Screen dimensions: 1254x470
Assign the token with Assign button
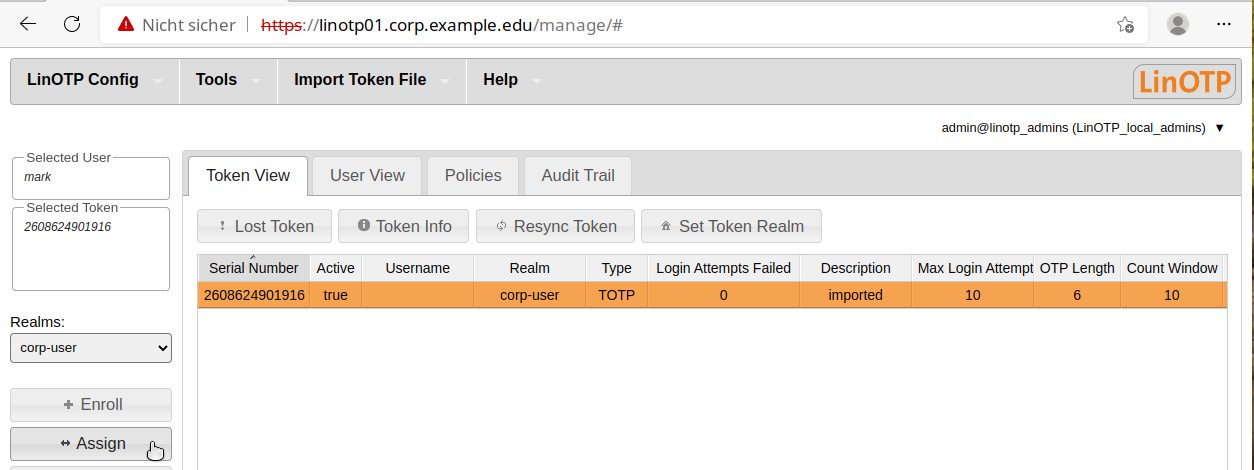click(x=91, y=443)
